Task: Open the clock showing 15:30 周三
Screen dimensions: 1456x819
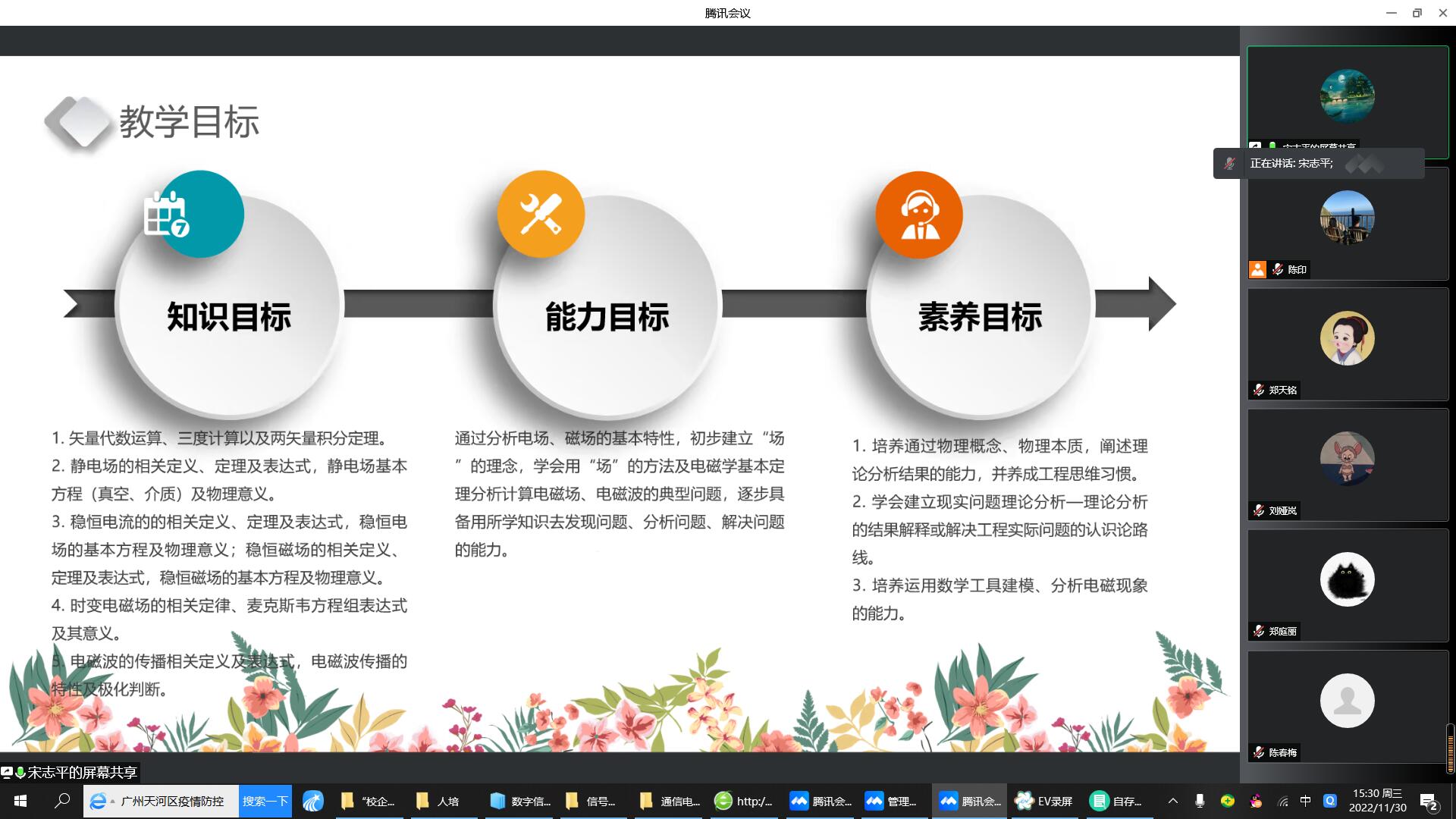Action: [x=1377, y=801]
